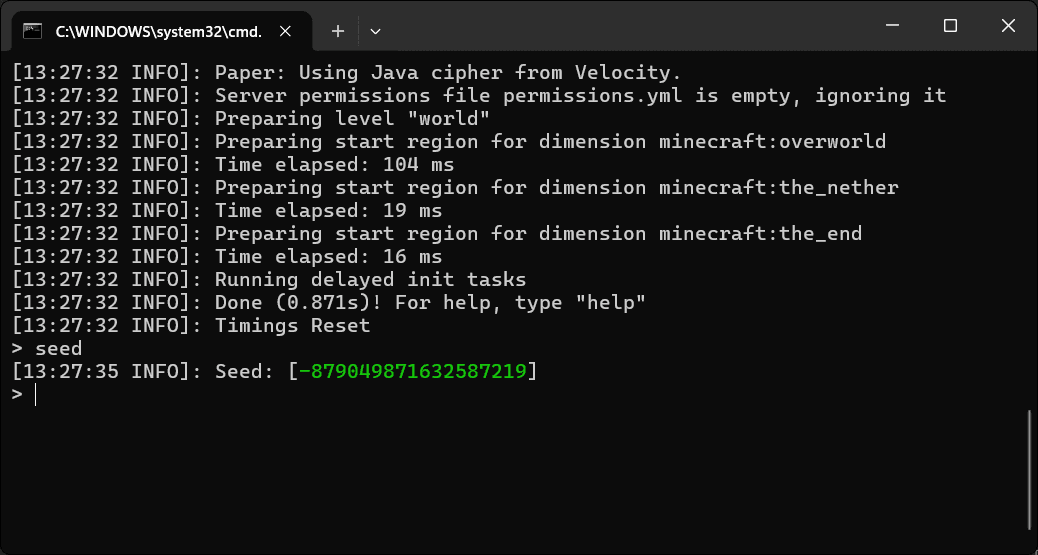
Task: Click the typed "seed" command line
Action: [x=47, y=348]
